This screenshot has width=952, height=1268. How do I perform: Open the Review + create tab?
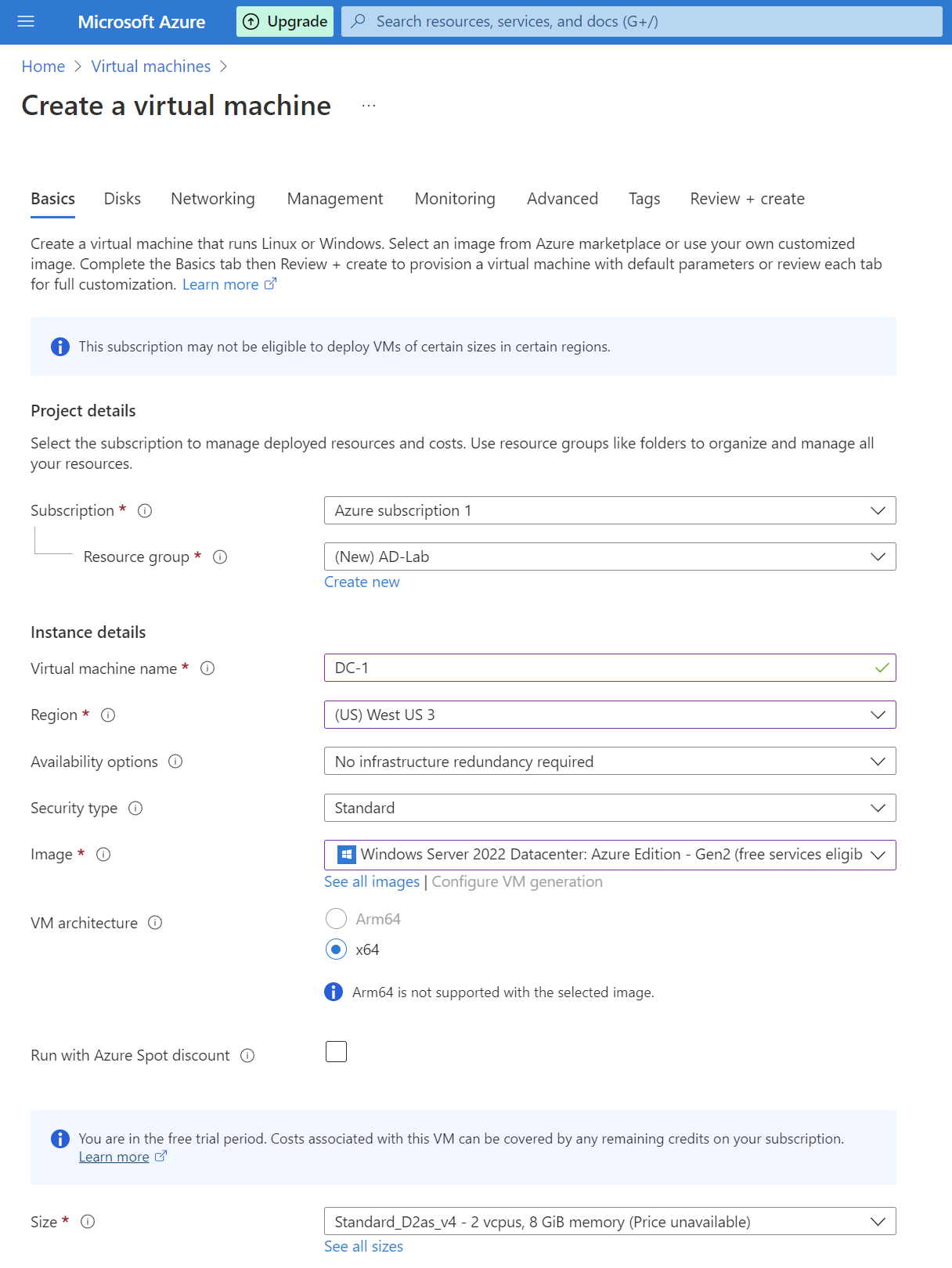tap(747, 199)
